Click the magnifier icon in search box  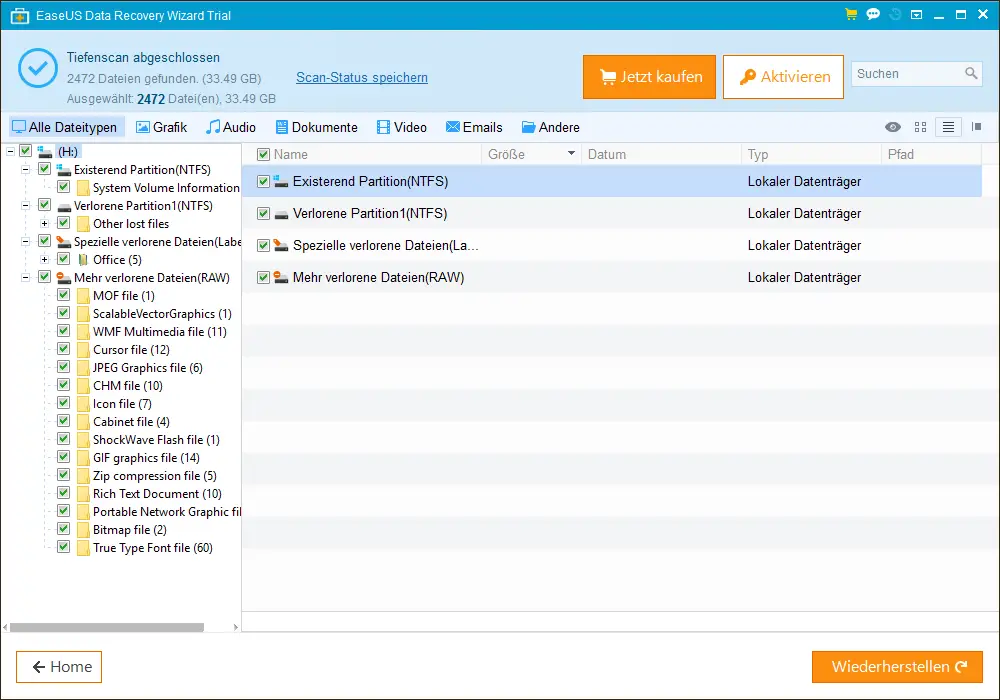(971, 73)
